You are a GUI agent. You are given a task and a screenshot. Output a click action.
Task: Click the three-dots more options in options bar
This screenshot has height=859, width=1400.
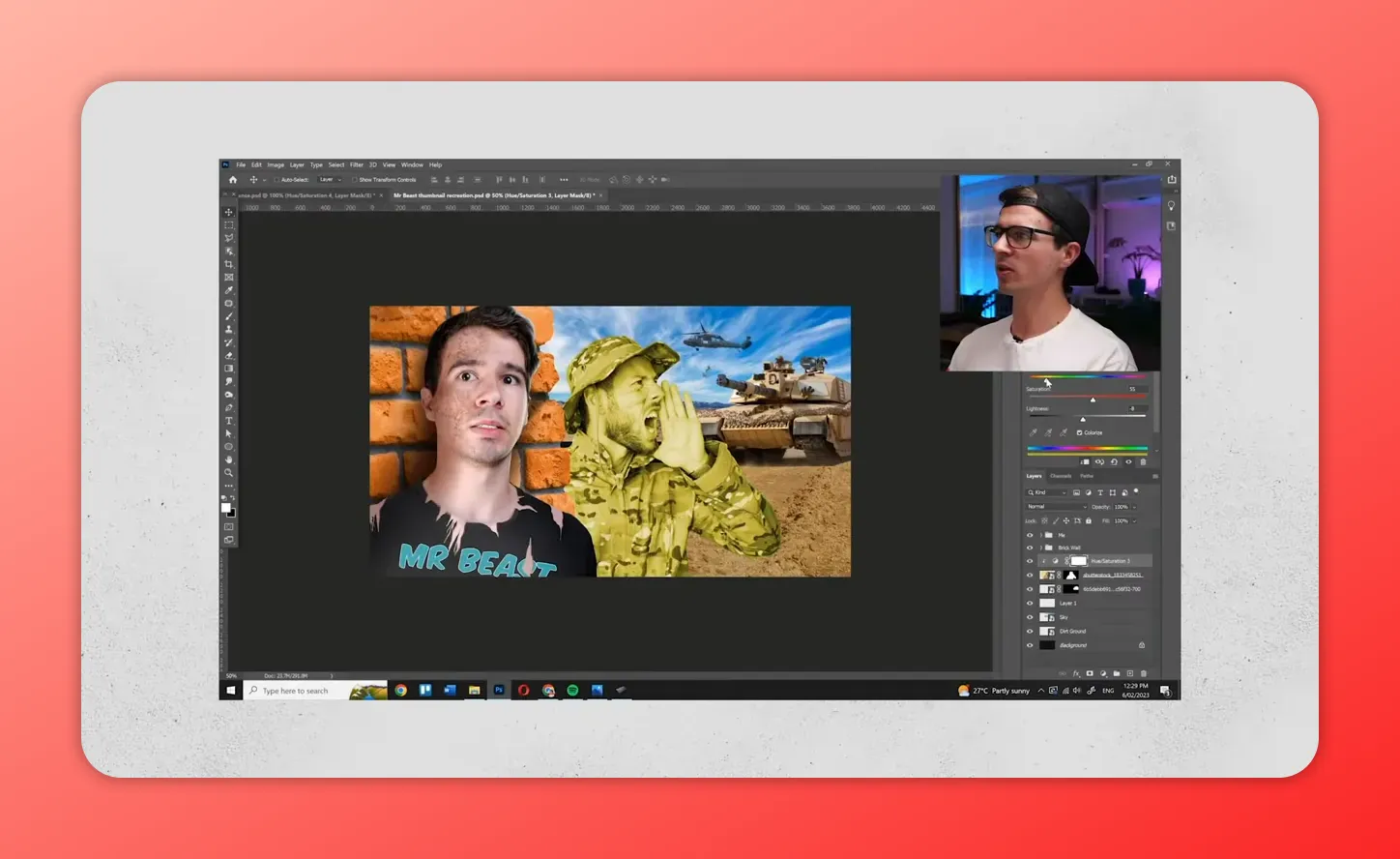pyautogui.click(x=564, y=180)
